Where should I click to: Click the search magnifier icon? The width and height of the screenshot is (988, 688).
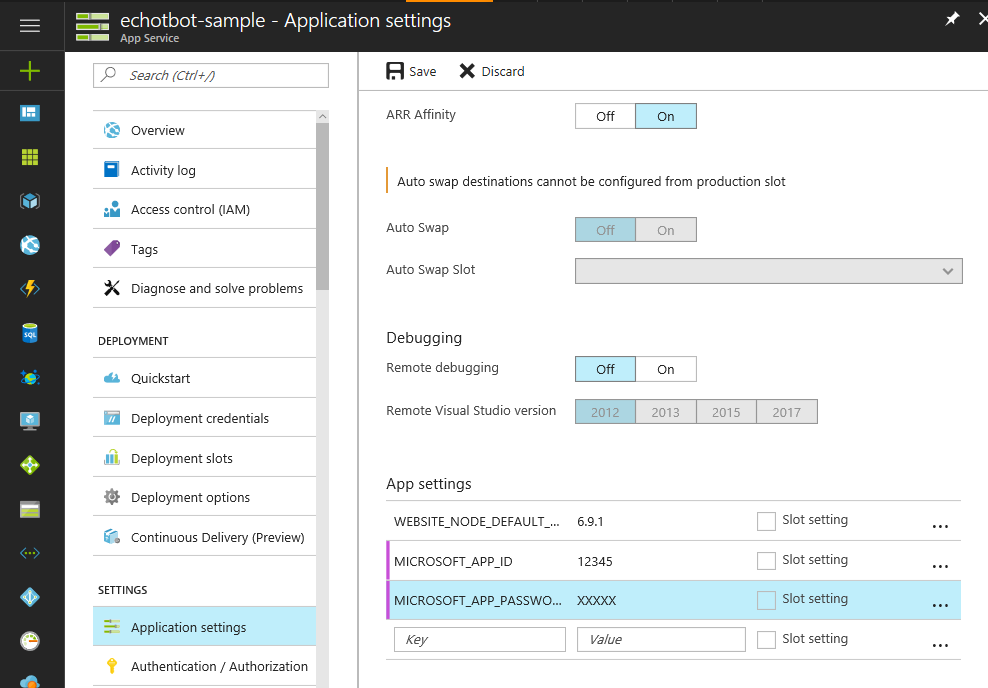[109, 74]
